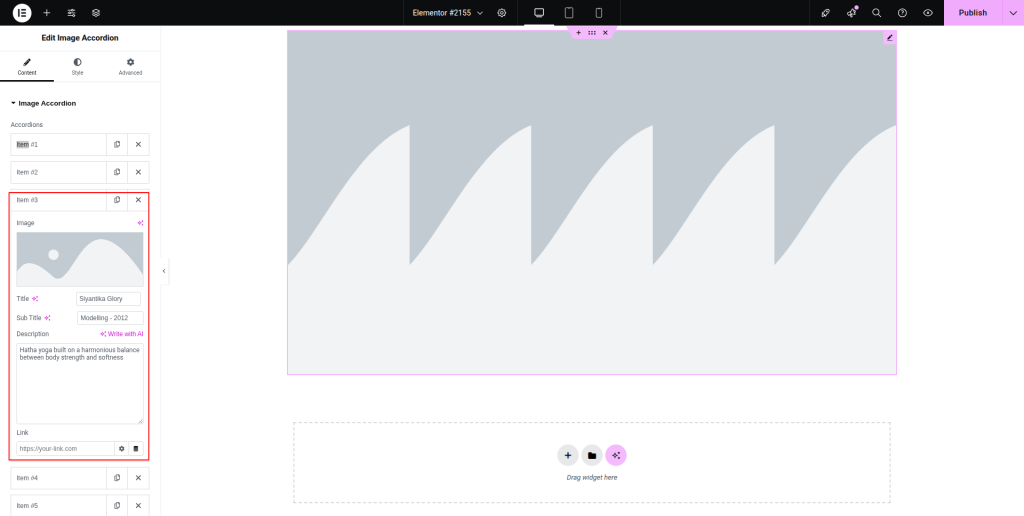Switch to Desktop device view
This screenshot has width=1024, height=516.
539,12
